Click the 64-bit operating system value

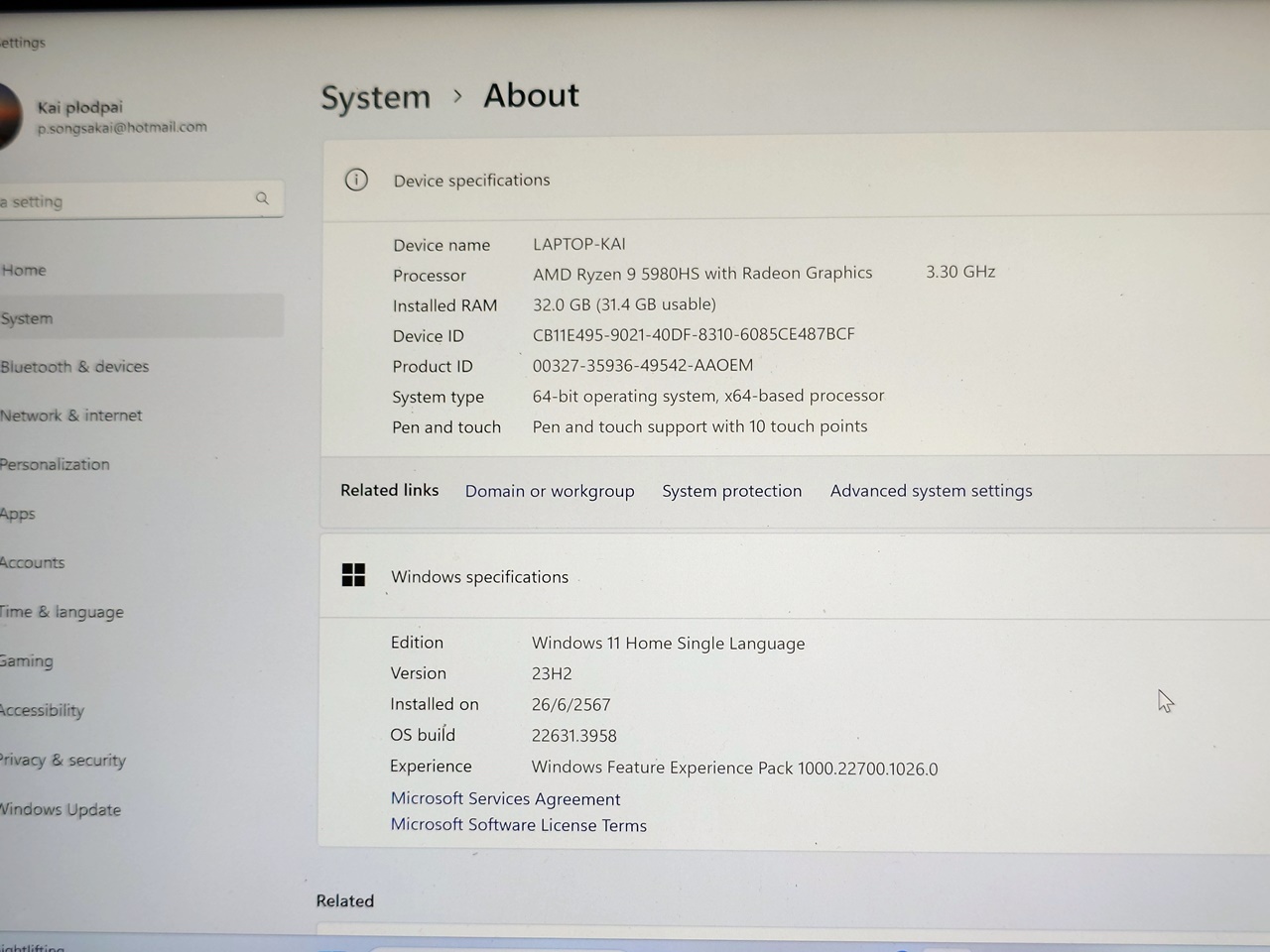click(708, 396)
